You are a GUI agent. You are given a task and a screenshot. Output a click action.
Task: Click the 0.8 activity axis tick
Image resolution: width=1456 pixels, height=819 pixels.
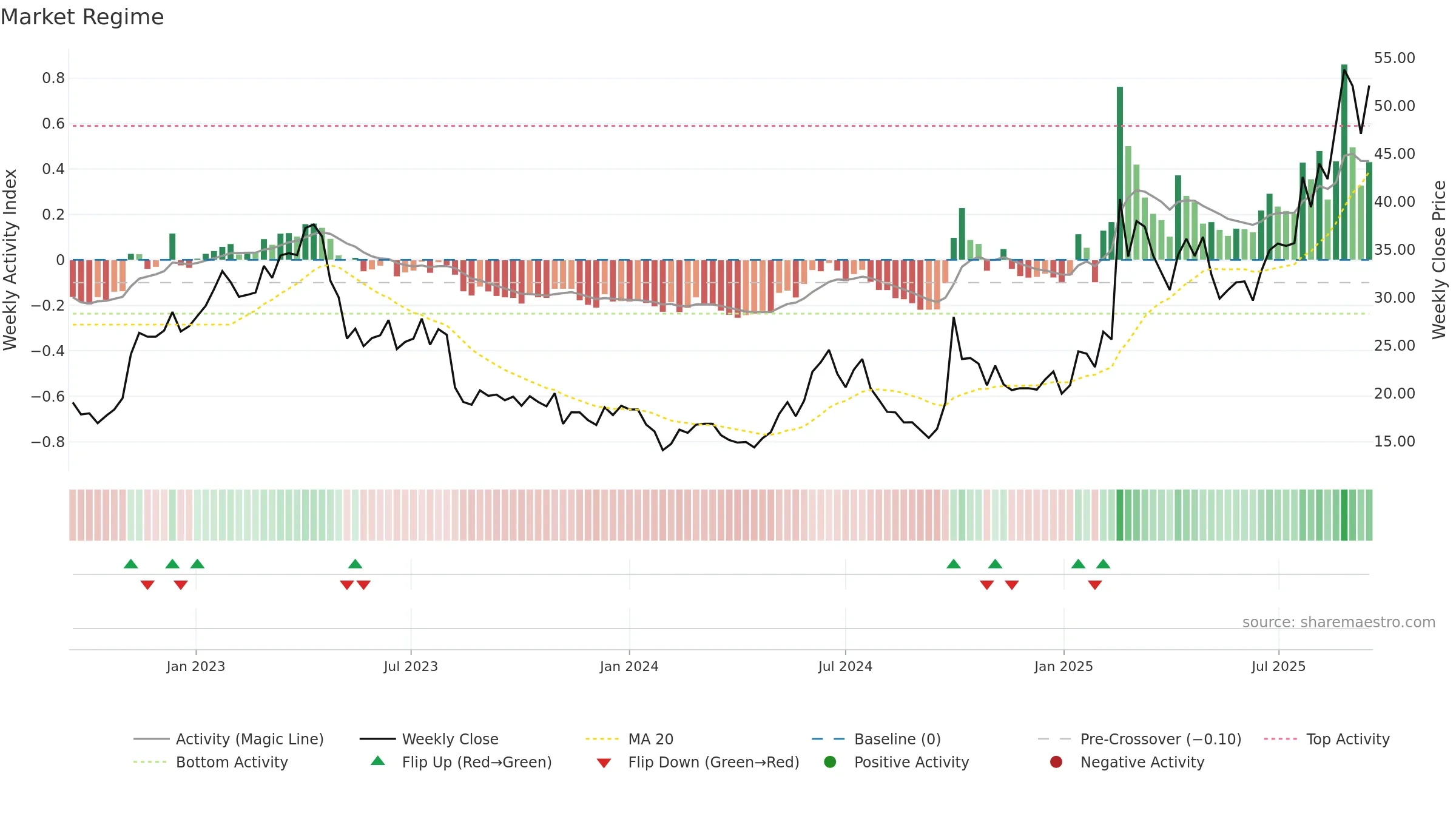pos(53,78)
